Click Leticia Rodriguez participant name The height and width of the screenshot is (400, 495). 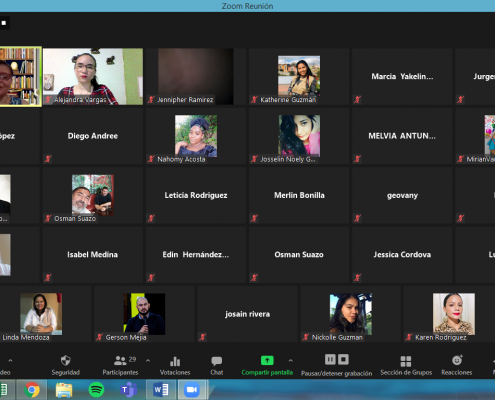click(196, 195)
